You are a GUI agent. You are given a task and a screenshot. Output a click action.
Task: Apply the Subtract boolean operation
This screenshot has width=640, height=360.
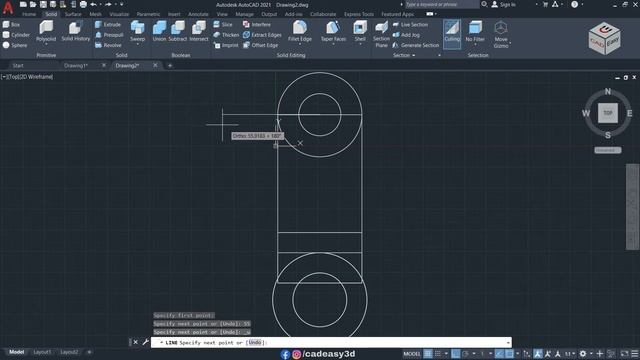coord(178,32)
